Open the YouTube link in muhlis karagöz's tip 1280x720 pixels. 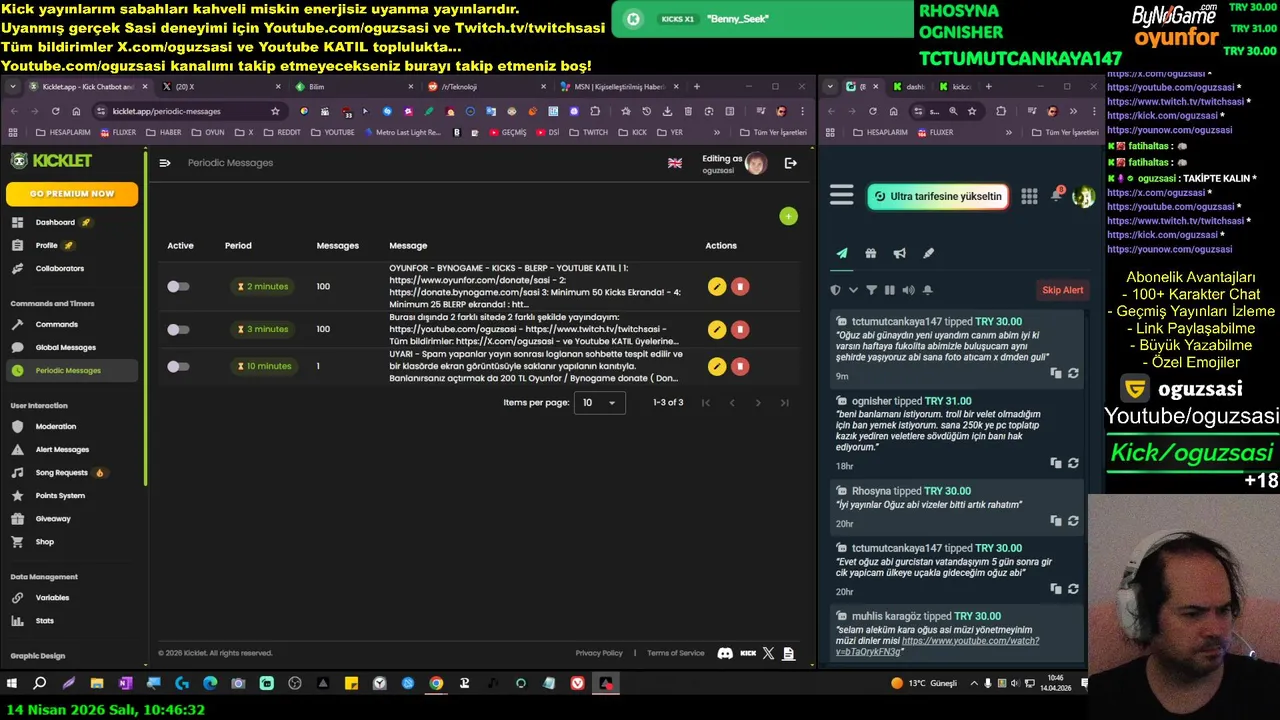937,646
